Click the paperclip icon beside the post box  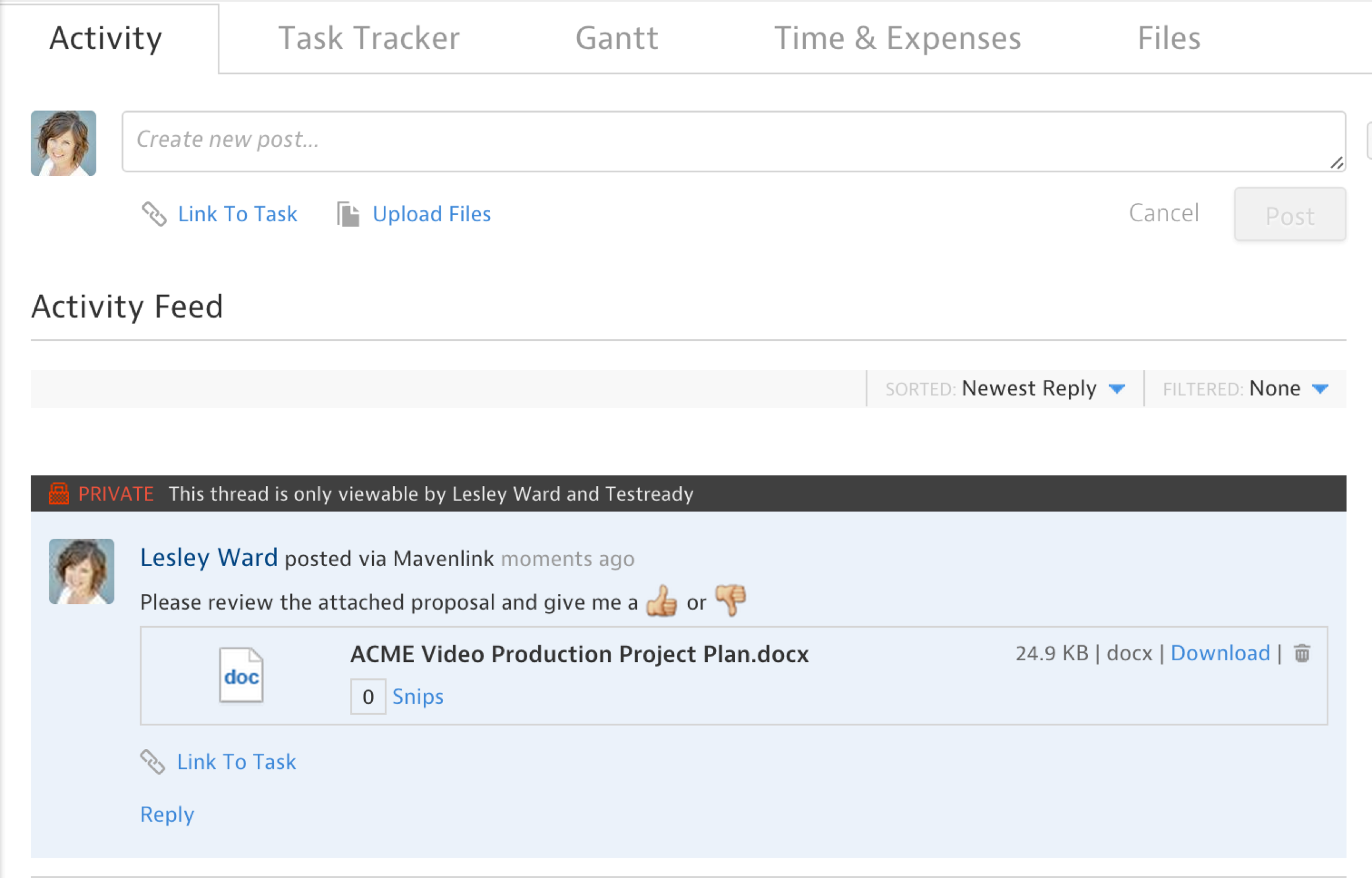154,214
